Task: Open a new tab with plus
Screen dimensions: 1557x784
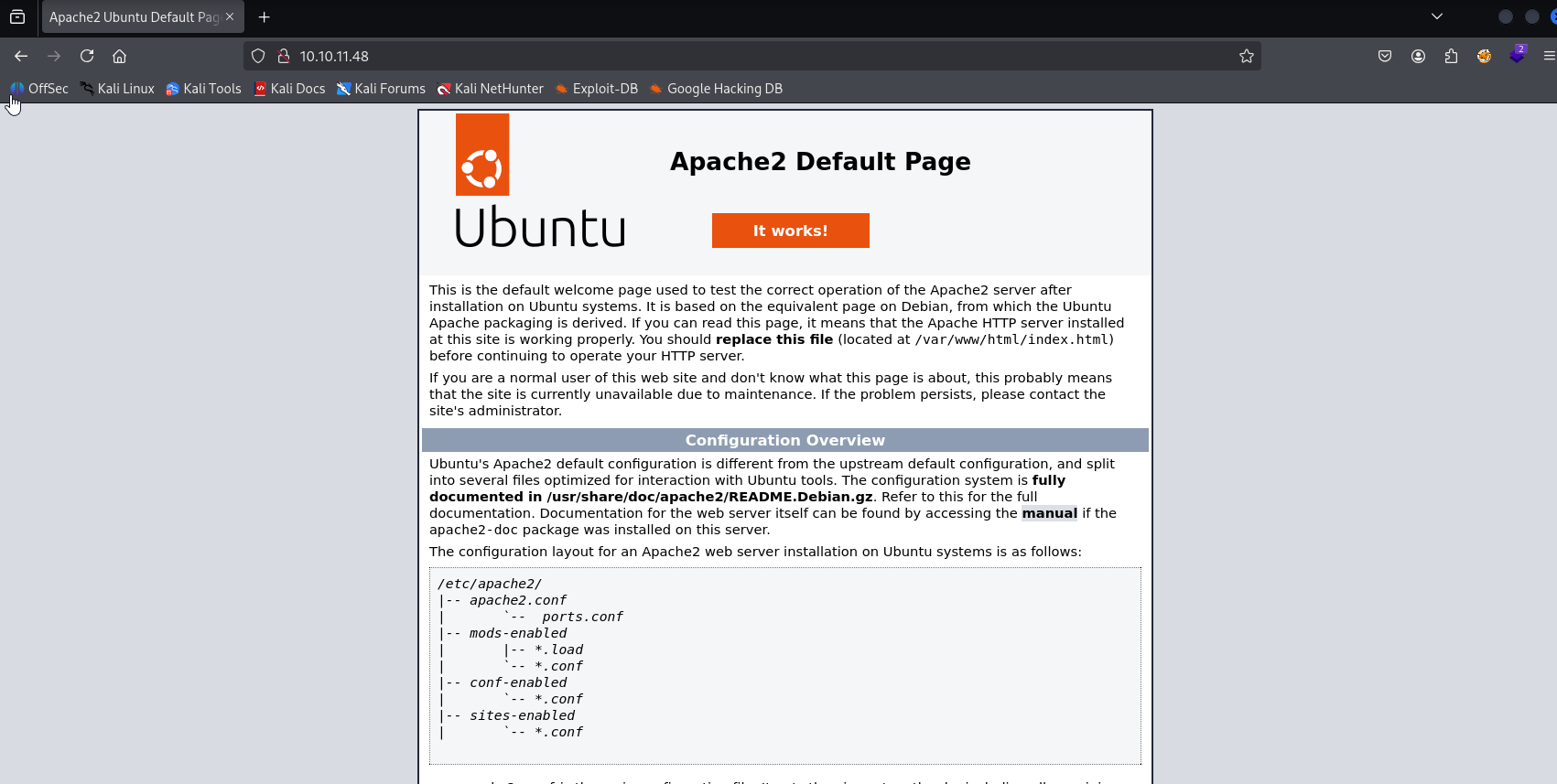Action: pyautogui.click(x=265, y=16)
